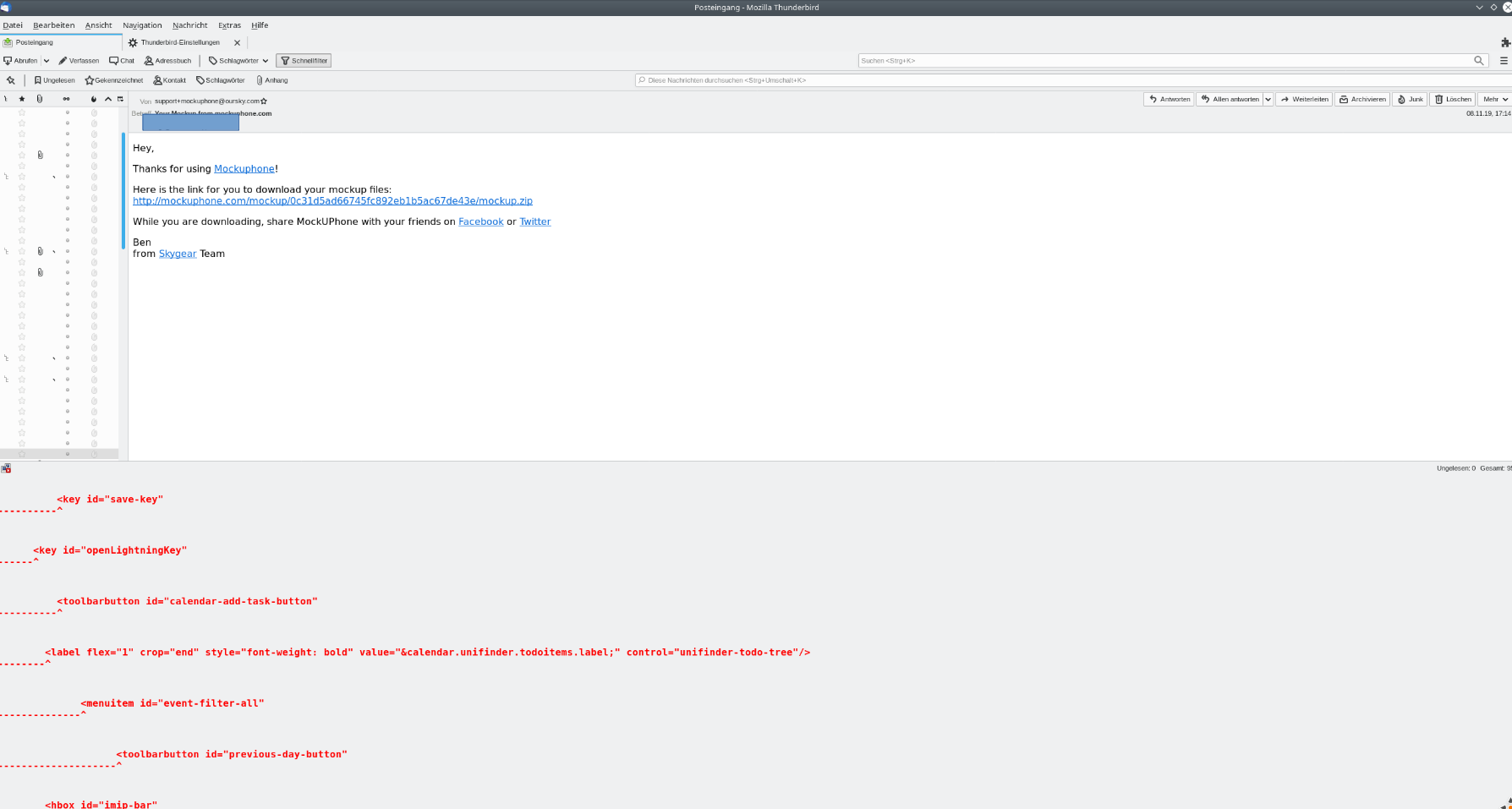The image size is (1512, 809).
Task: Open the Mehr more-actions dropdown
Action: pos(1494,99)
